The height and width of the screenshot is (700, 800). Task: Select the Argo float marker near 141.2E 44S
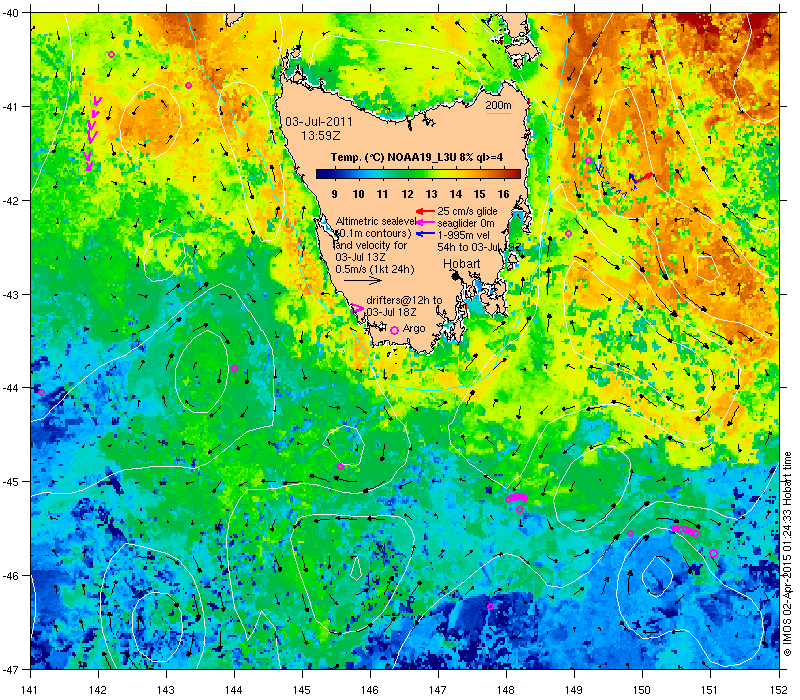[42, 392]
